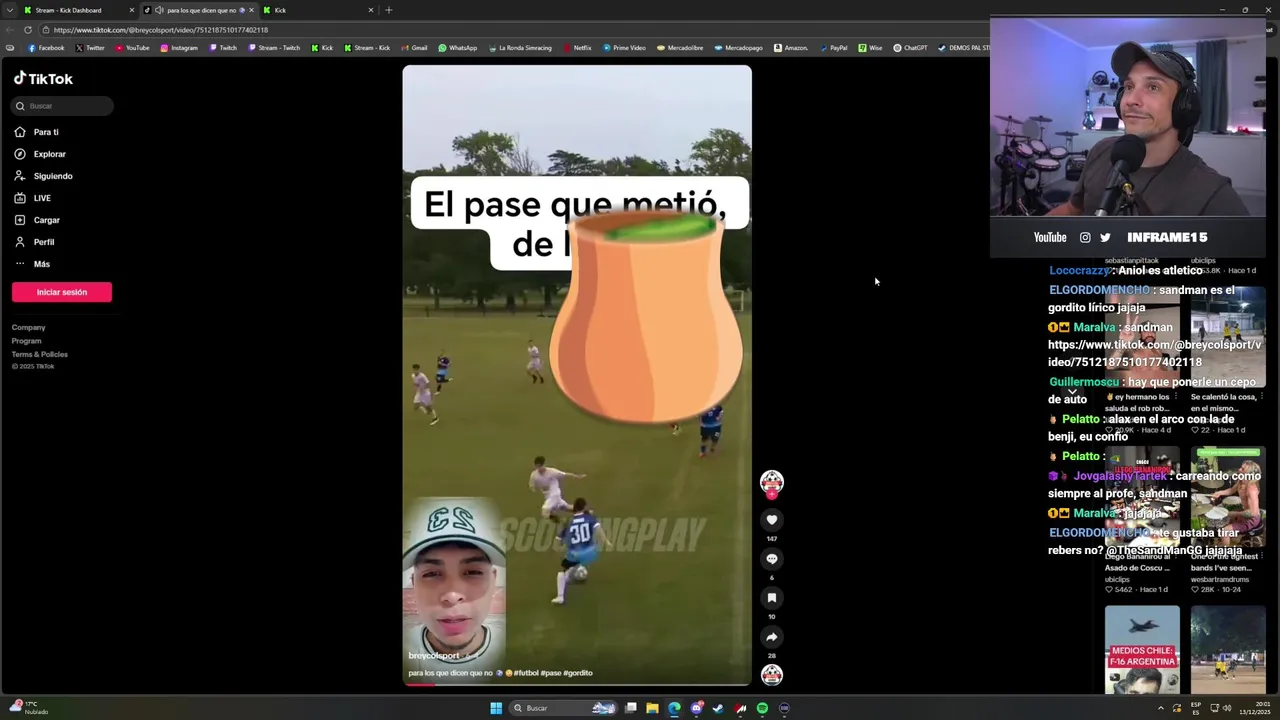Open the Mercadopago bookmark
The image size is (1280, 720).
[738, 48]
